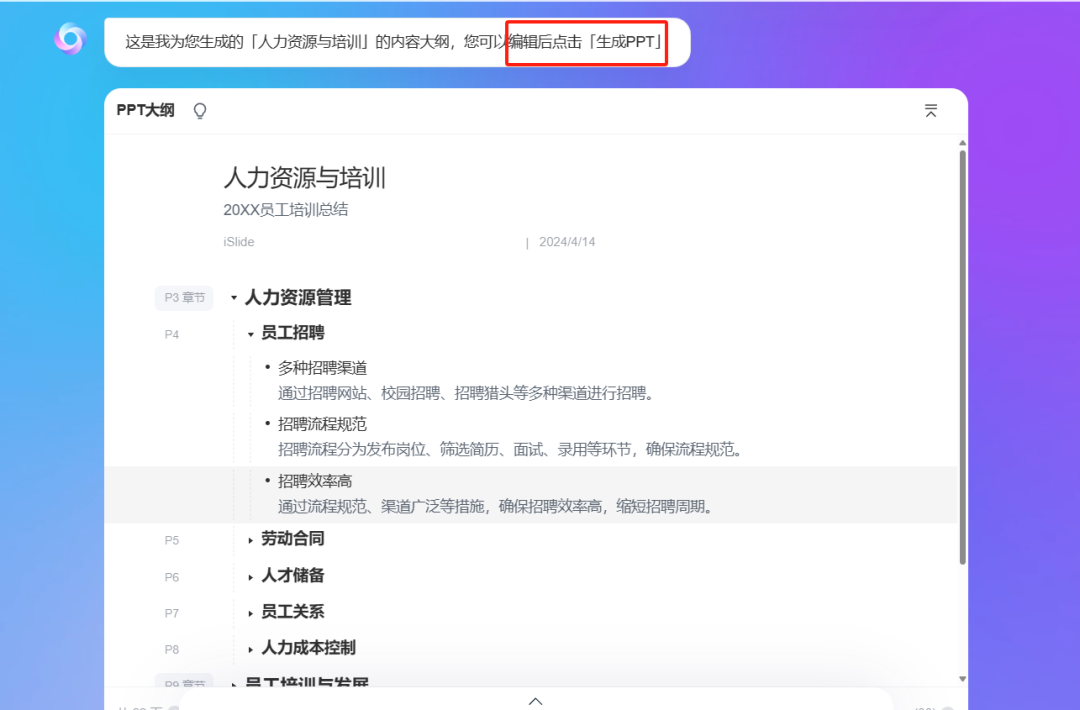Expand the 劳动合同 outline item

tap(249, 539)
